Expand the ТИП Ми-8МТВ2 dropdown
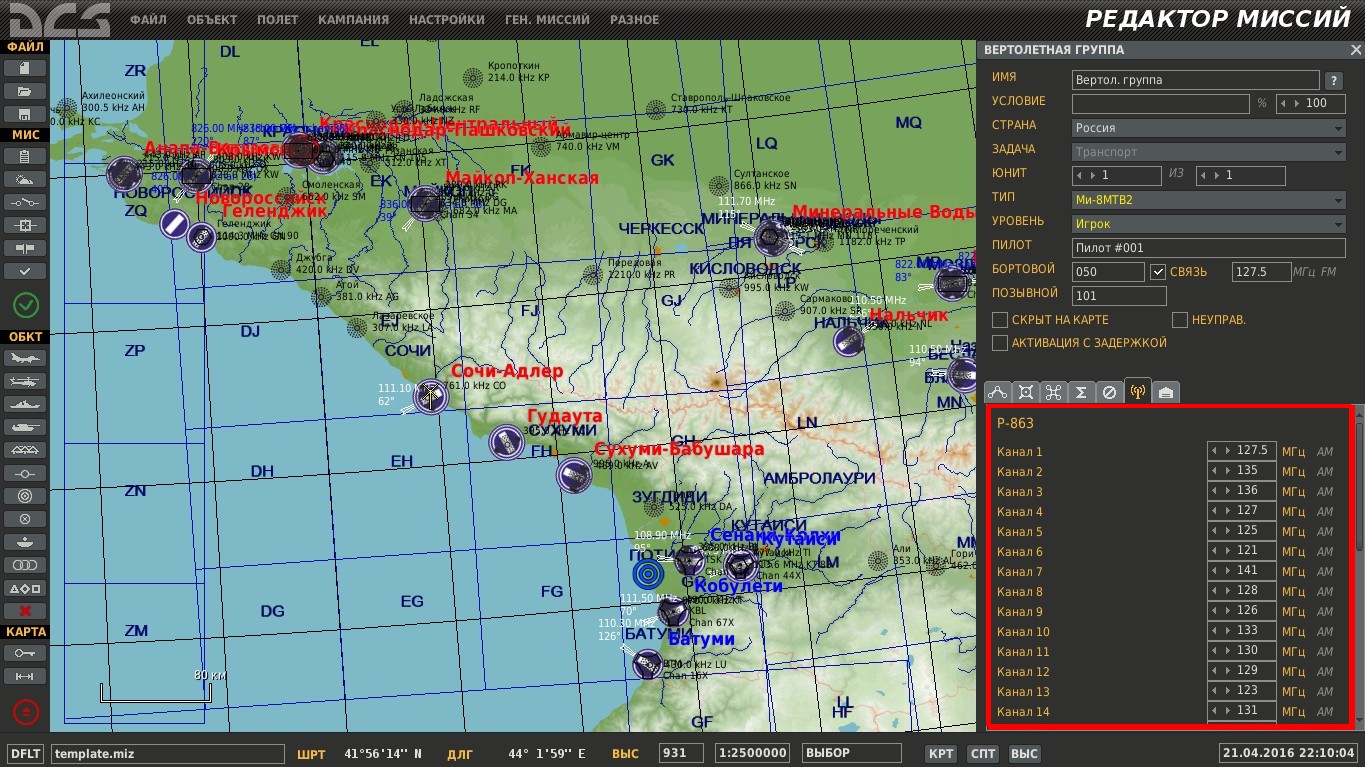1365x767 pixels. click(1209, 200)
